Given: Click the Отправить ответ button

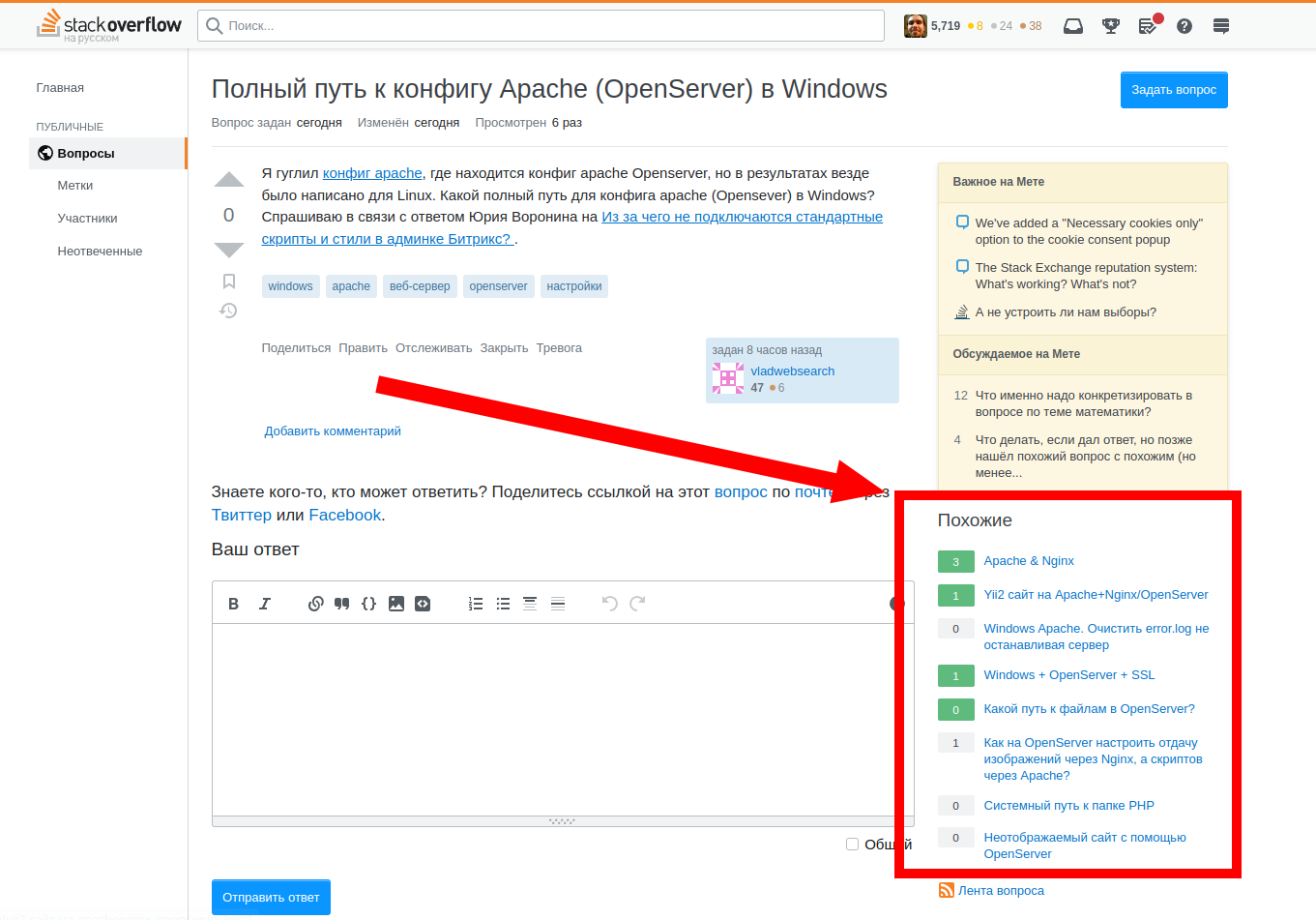Looking at the screenshot, I should point(271,897).
